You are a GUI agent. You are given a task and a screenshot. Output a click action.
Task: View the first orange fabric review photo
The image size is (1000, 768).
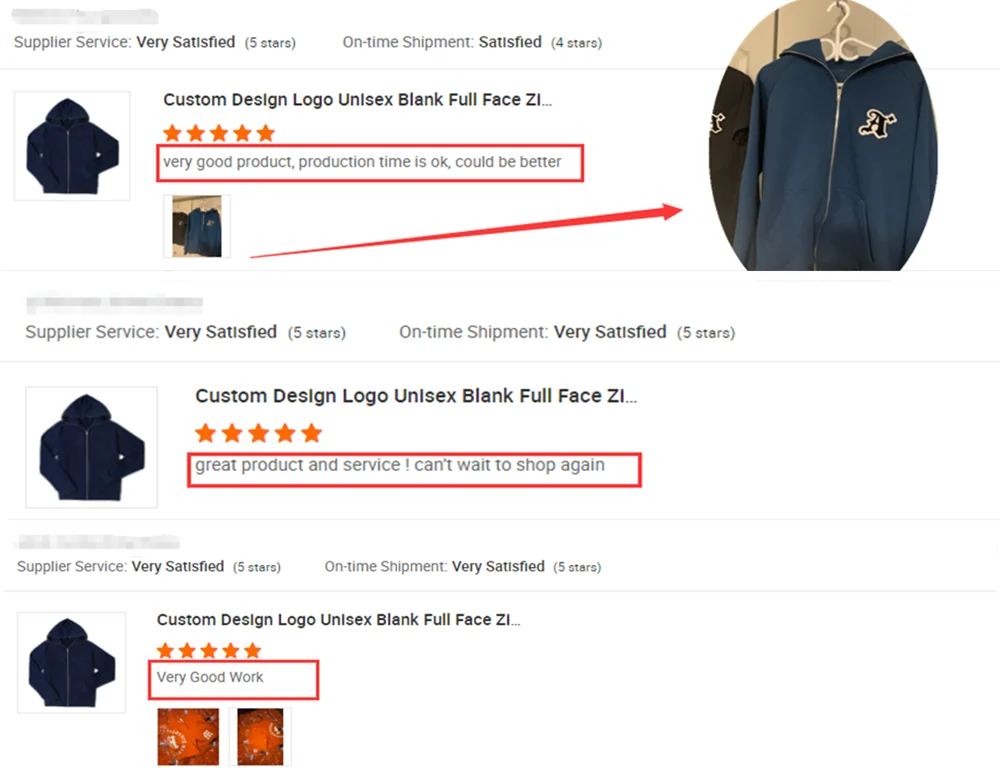click(188, 737)
